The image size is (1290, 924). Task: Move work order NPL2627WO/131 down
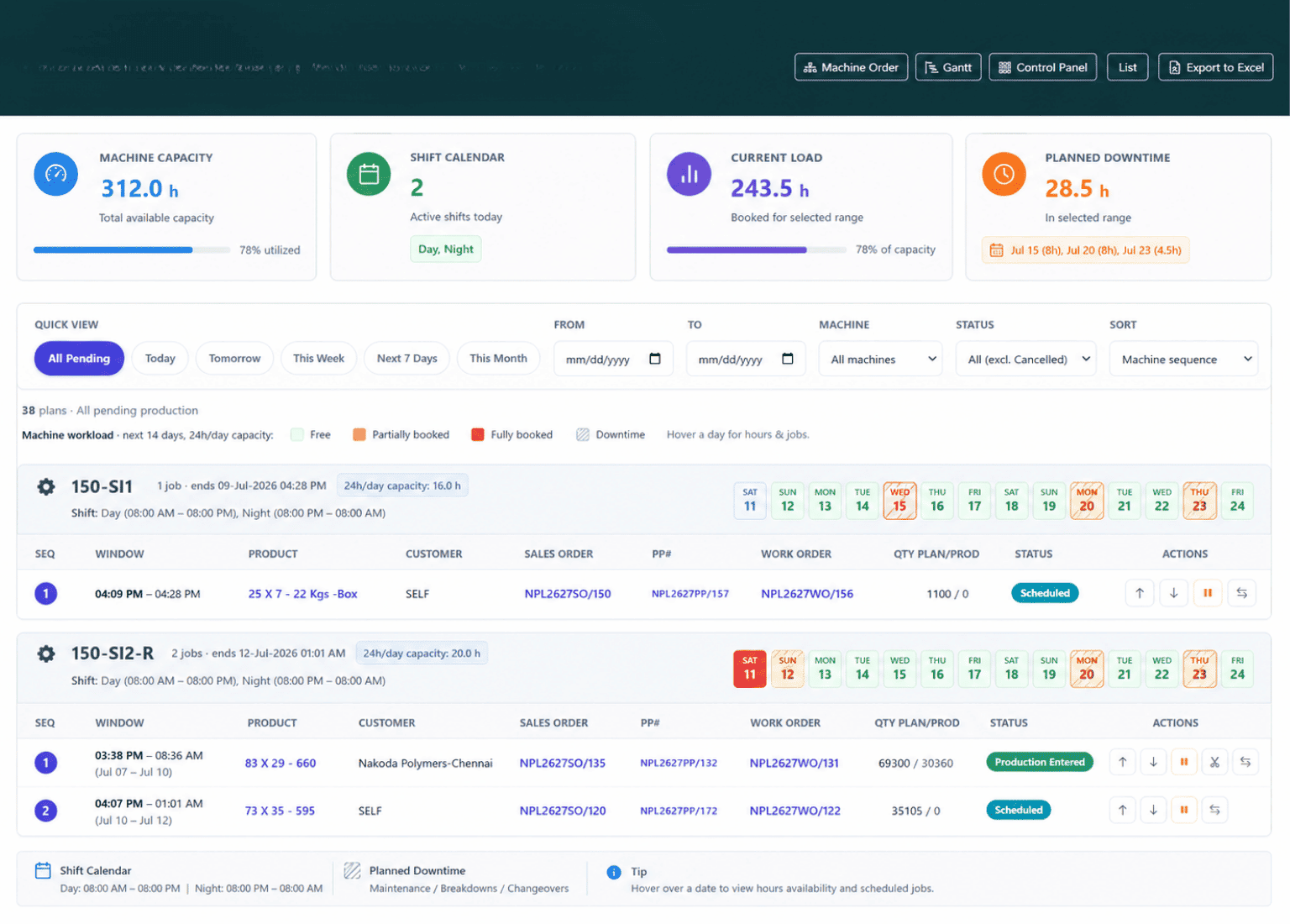(x=1153, y=762)
